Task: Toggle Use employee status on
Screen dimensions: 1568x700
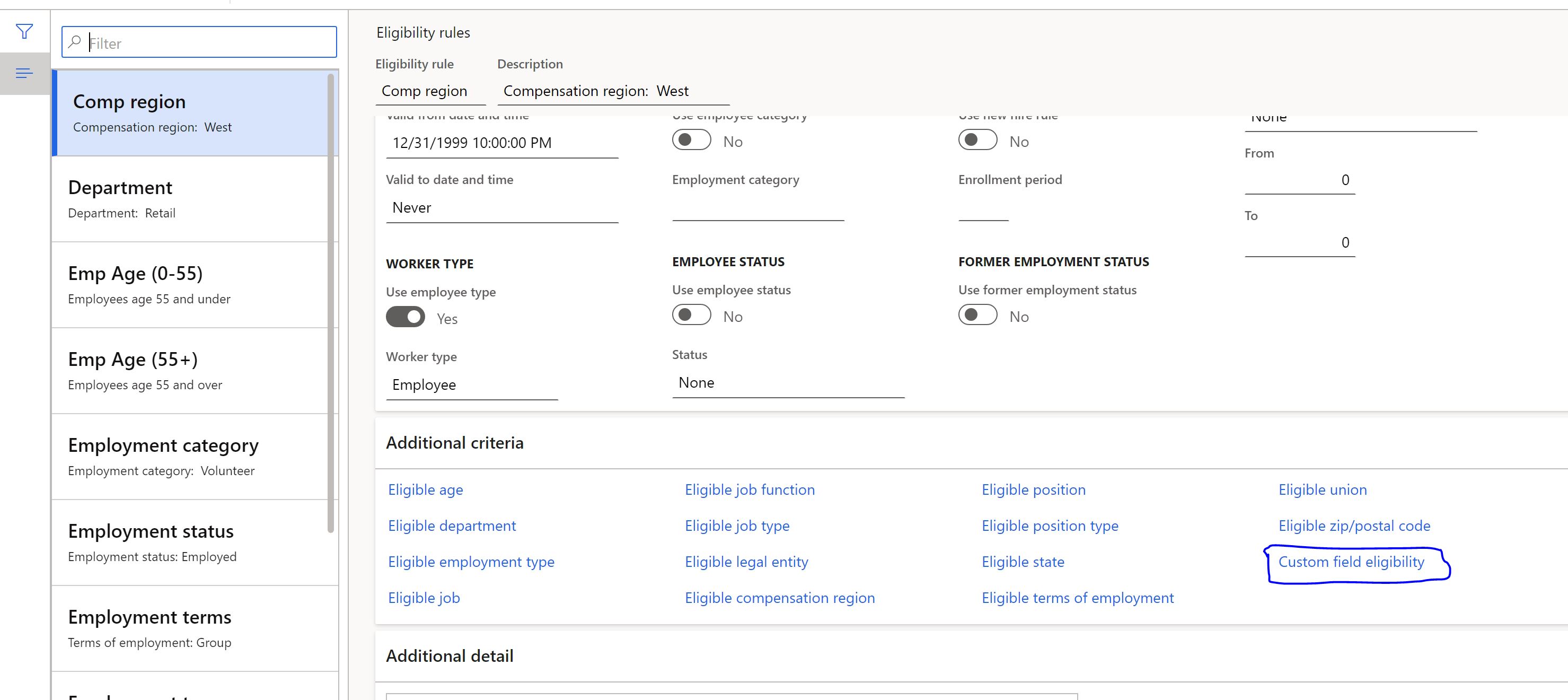Action: [x=690, y=316]
